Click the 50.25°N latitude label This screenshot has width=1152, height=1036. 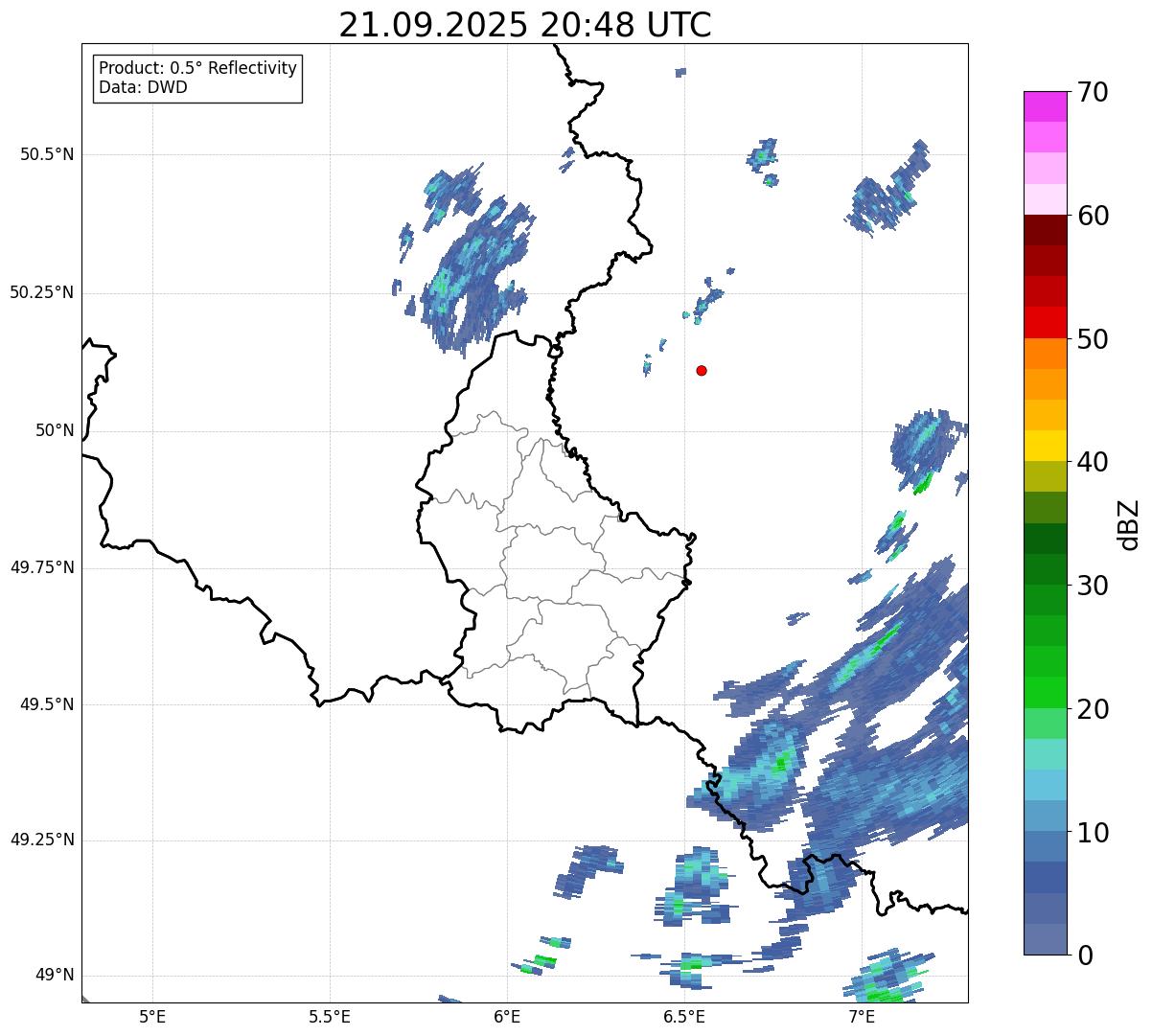[x=42, y=292]
